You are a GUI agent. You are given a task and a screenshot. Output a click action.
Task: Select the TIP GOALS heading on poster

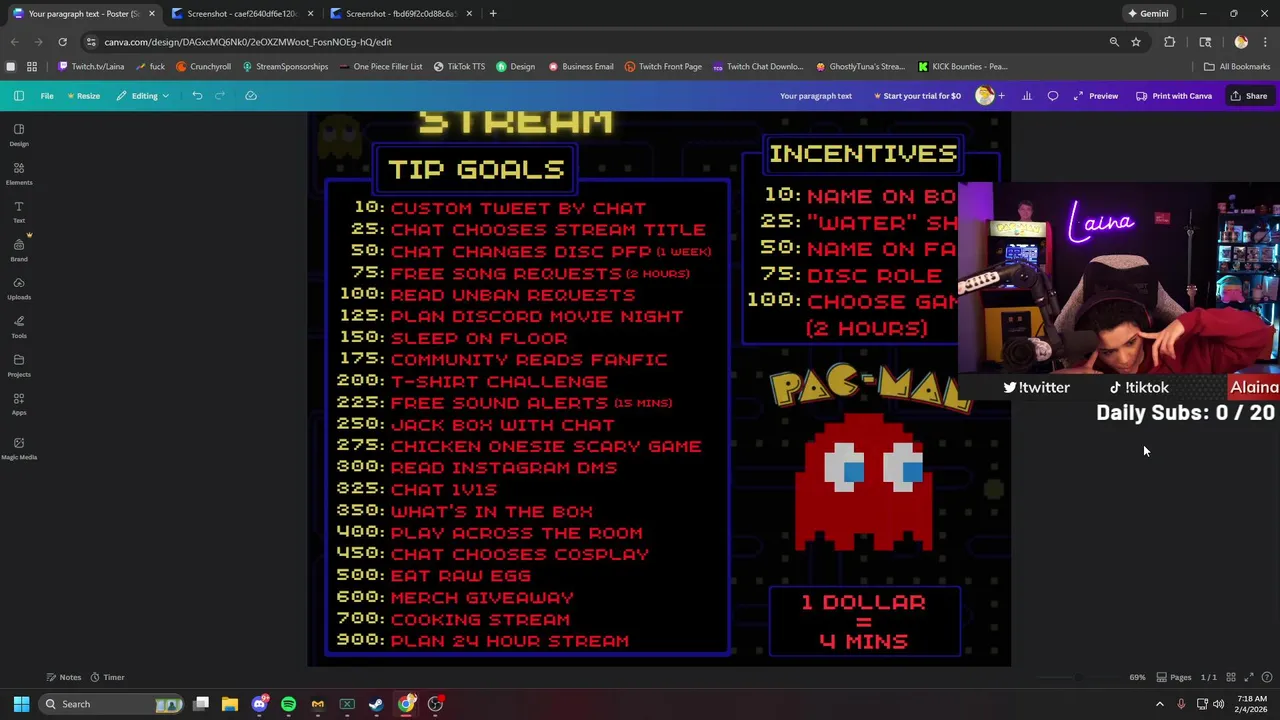point(476,169)
